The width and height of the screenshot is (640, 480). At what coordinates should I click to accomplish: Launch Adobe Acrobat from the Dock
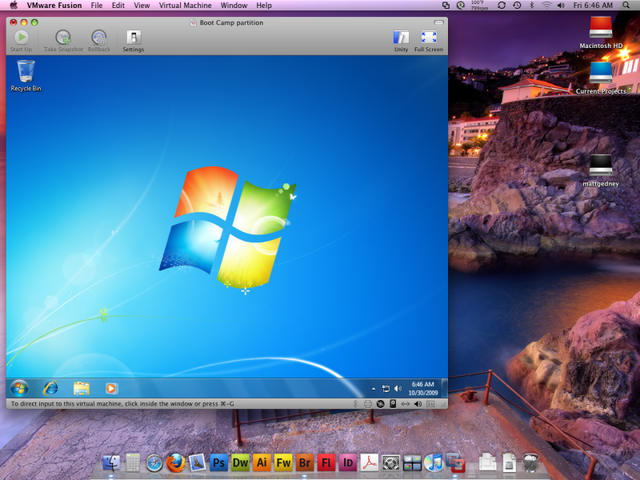(369, 463)
